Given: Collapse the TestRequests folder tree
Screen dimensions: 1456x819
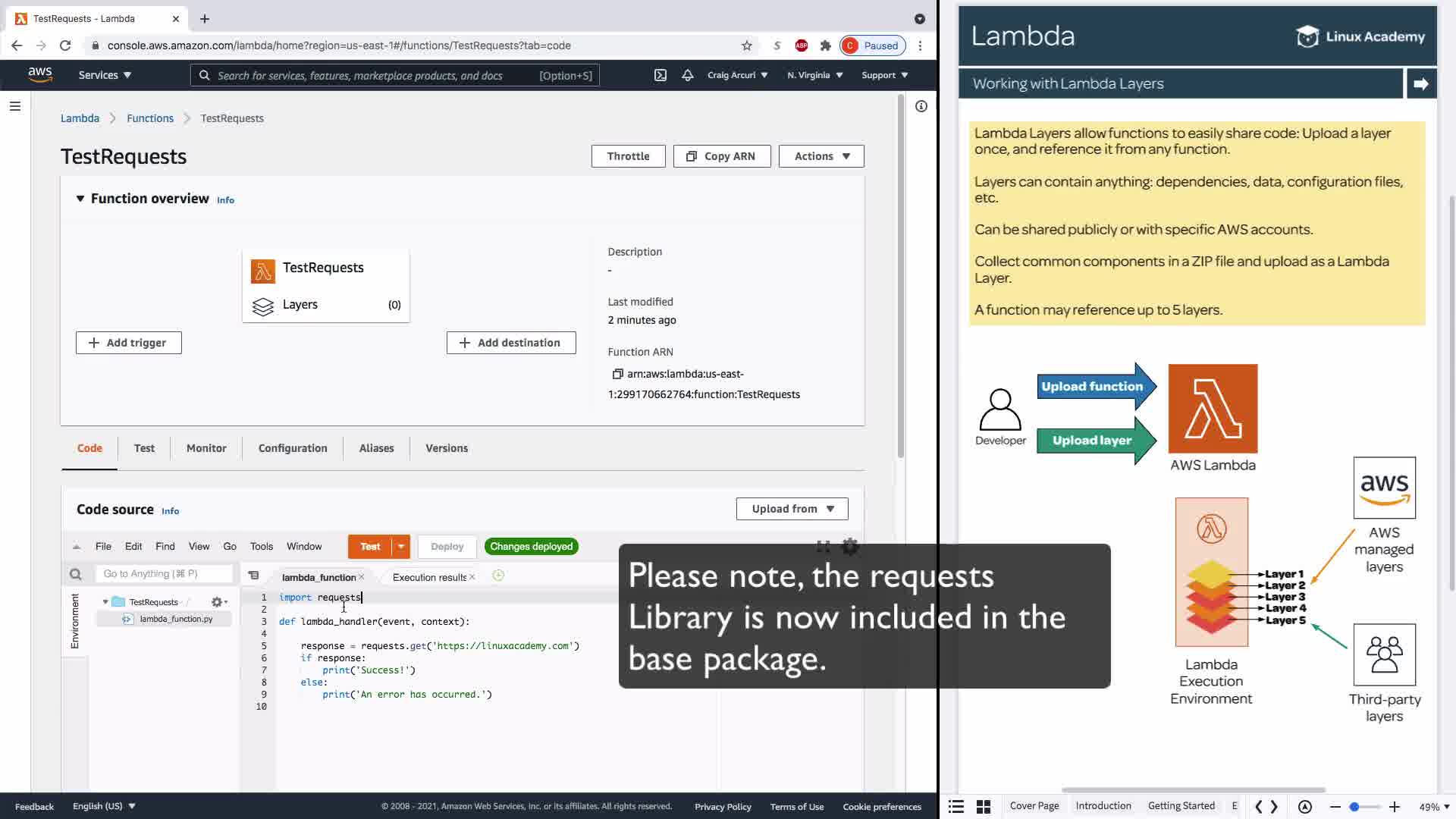Looking at the screenshot, I should pyautogui.click(x=105, y=602).
